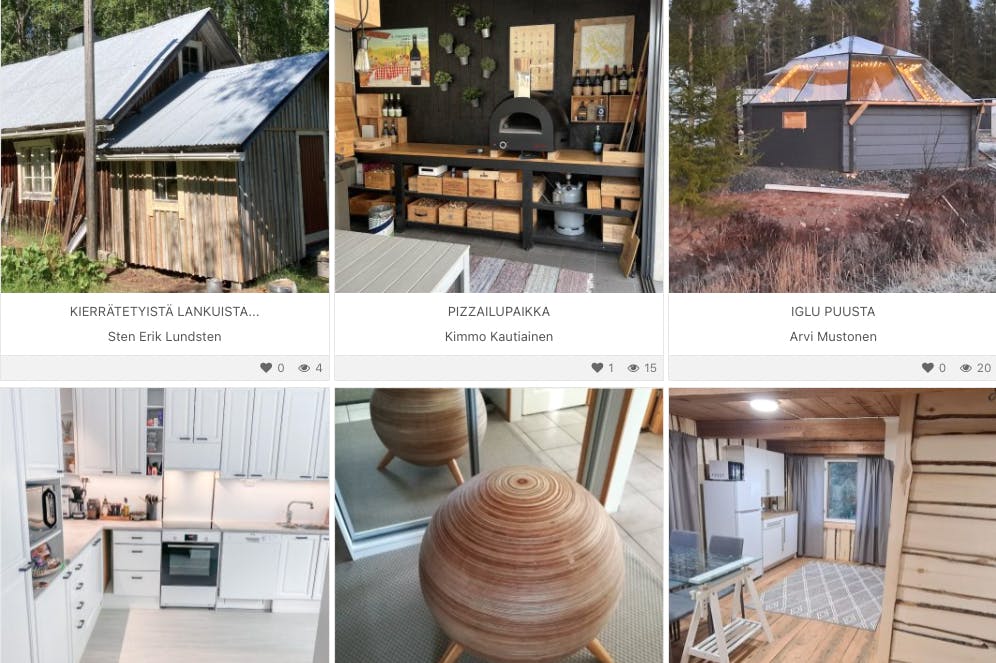The image size is (996, 663).
Task: Visit author Sten Erik Lundsten's profile
Action: tap(165, 337)
